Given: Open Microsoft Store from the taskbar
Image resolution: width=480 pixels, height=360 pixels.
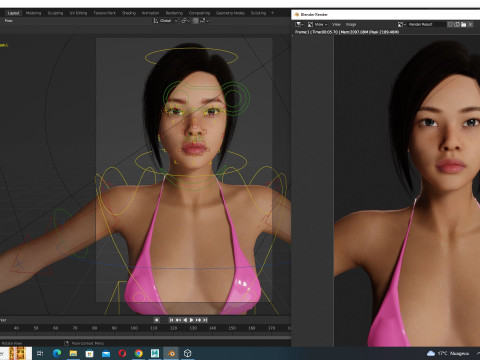Looking at the screenshot, I should [x=89, y=353].
